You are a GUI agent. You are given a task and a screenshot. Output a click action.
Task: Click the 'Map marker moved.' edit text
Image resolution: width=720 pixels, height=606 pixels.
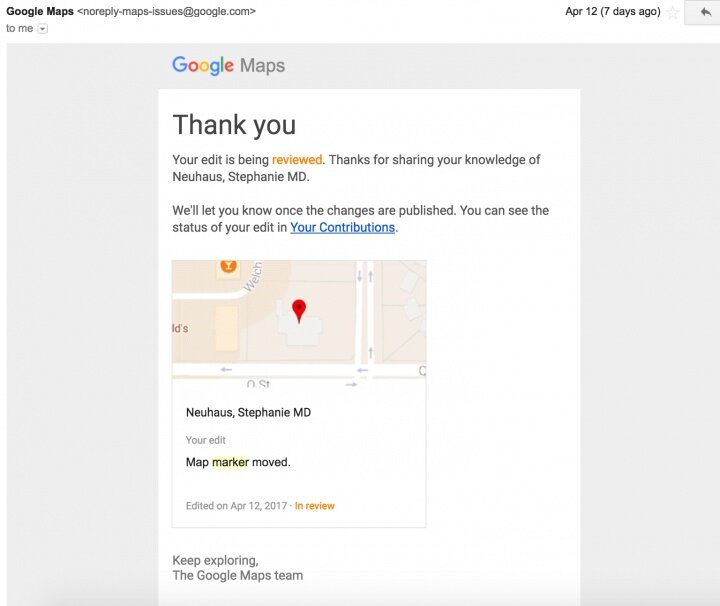(238, 462)
